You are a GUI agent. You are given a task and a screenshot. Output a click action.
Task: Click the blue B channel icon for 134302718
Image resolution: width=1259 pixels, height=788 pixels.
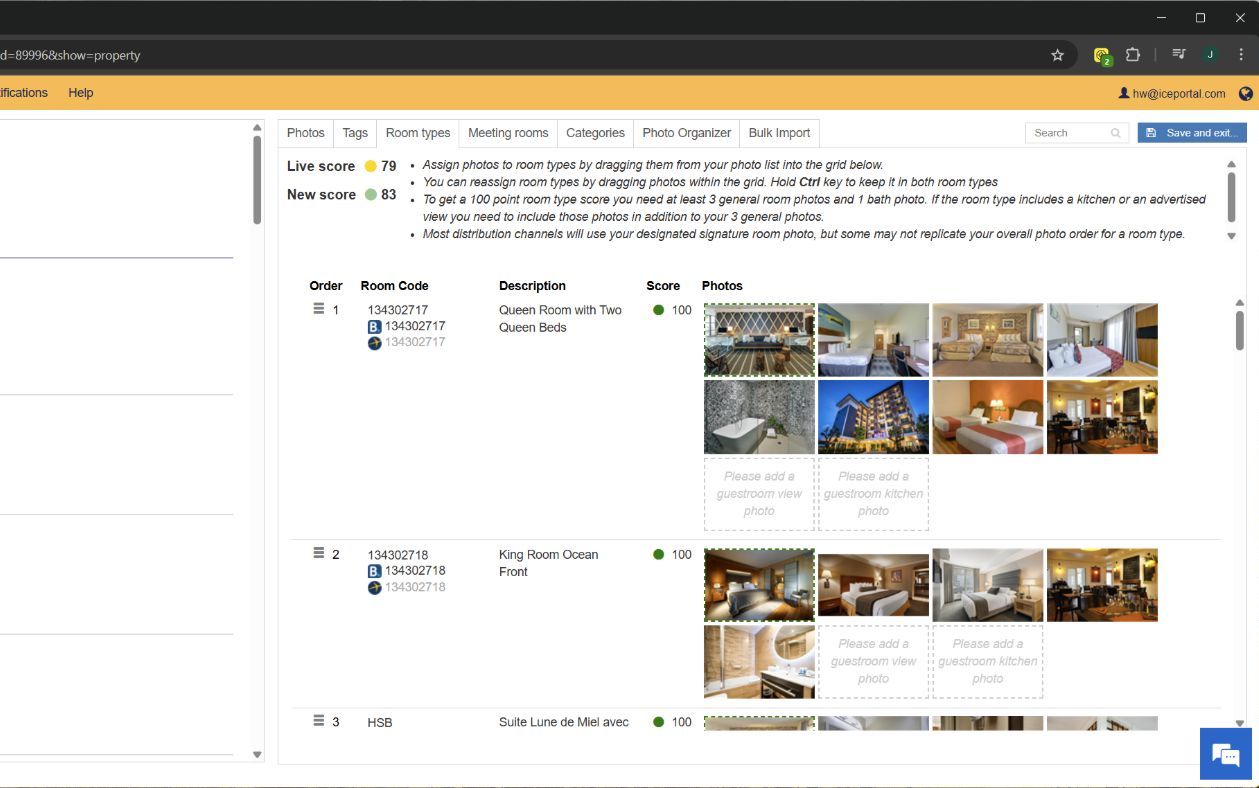tap(374, 571)
